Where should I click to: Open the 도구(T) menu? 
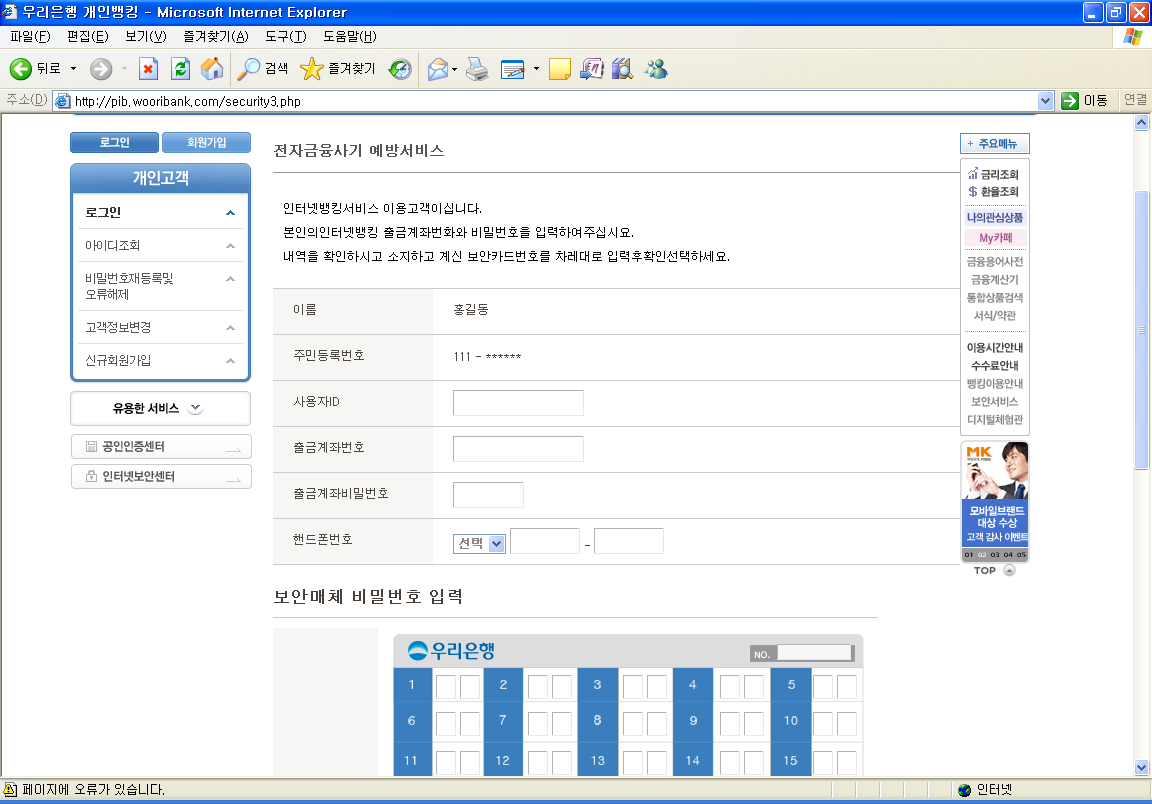point(285,36)
